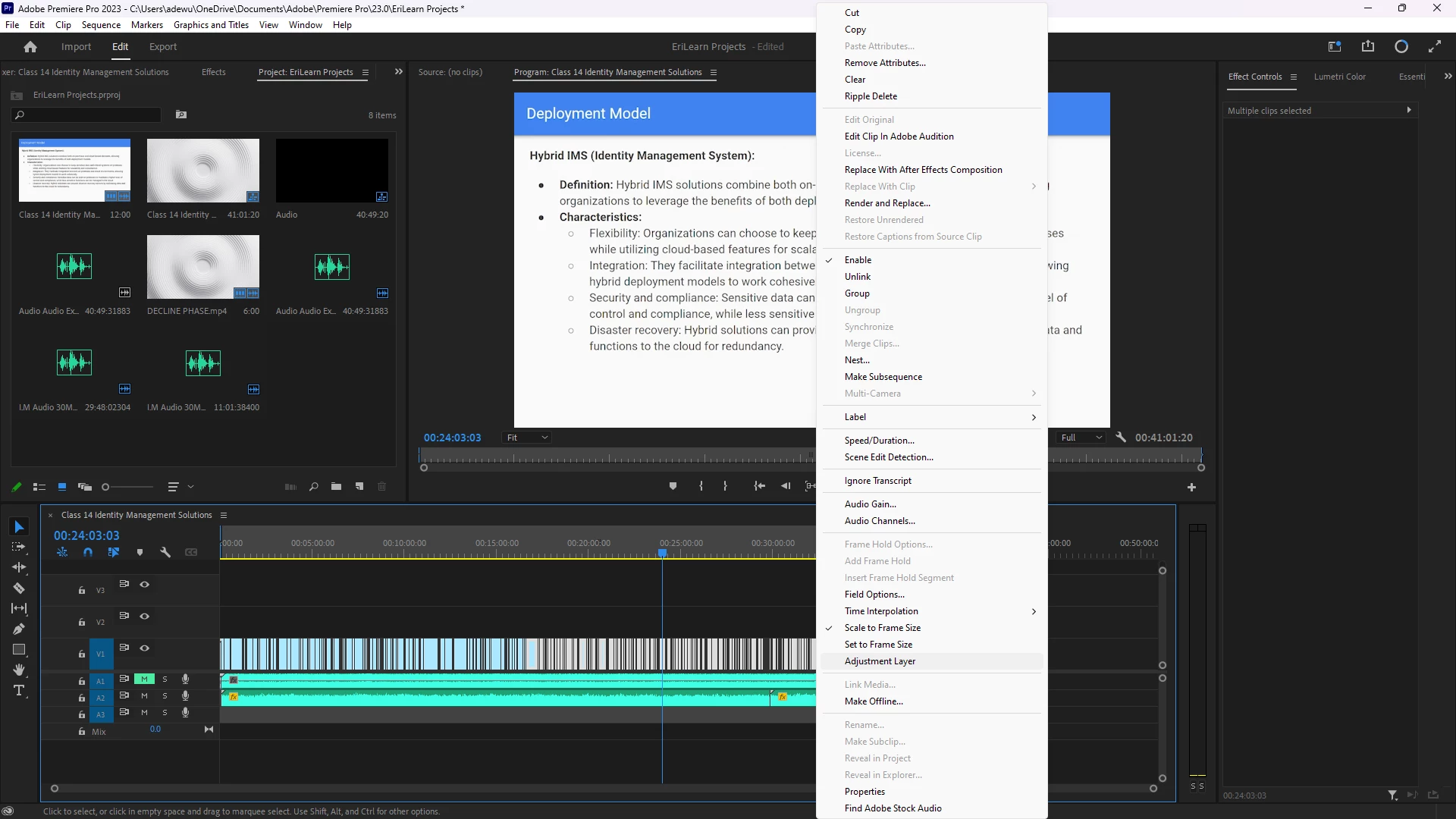Click the New Bin folder icon
Image resolution: width=1456 pixels, height=819 pixels.
click(336, 487)
